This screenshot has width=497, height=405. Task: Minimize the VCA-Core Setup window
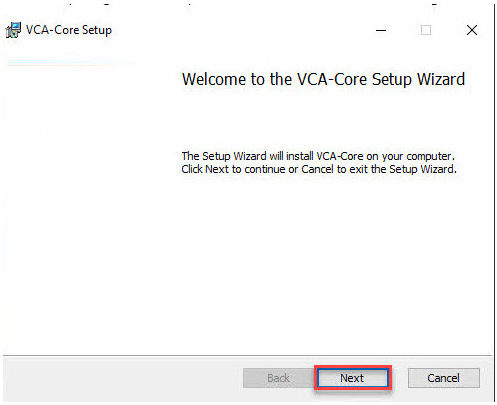point(381,30)
